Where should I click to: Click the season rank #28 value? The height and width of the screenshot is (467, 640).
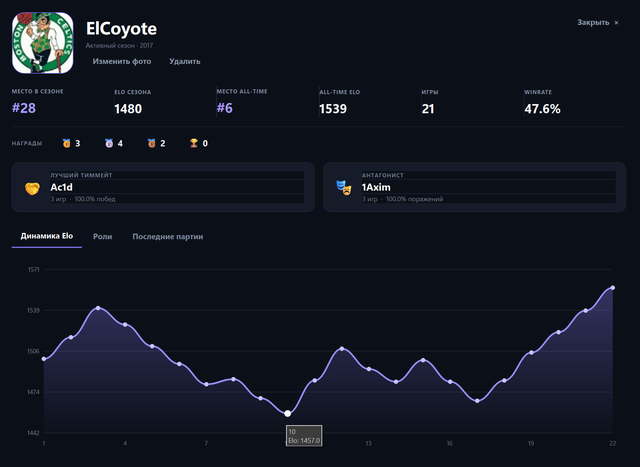pos(24,108)
